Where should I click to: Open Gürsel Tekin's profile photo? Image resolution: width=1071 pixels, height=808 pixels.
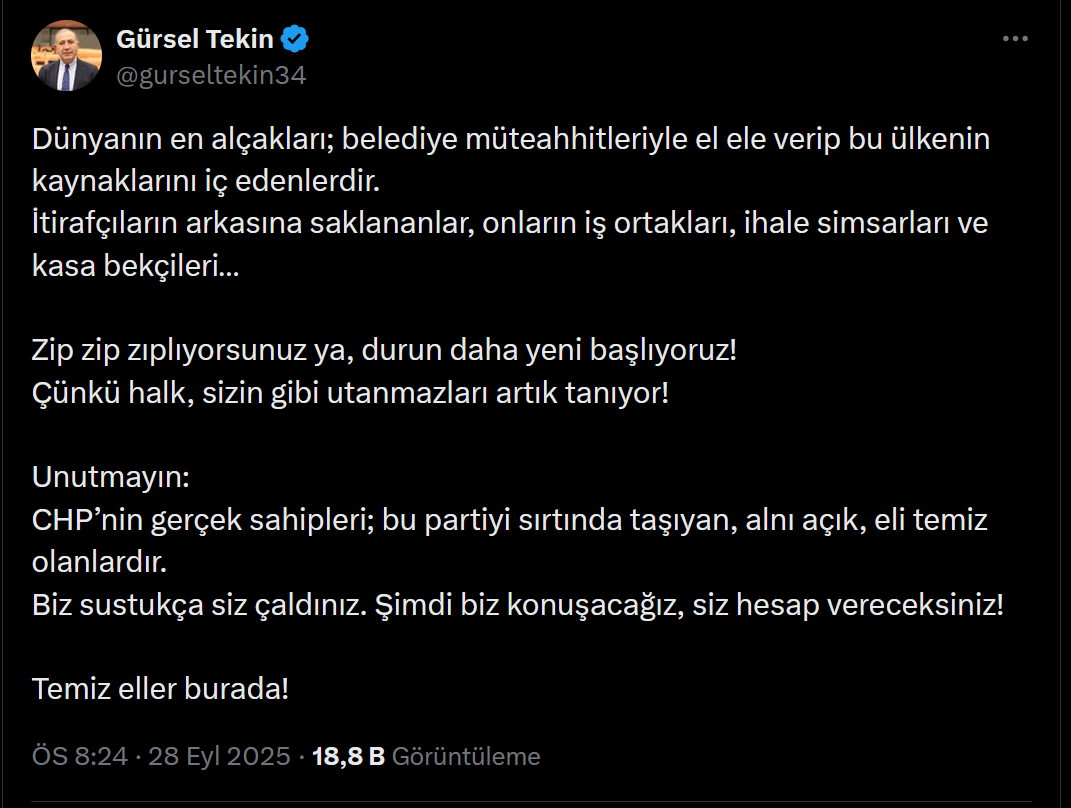pos(66,56)
